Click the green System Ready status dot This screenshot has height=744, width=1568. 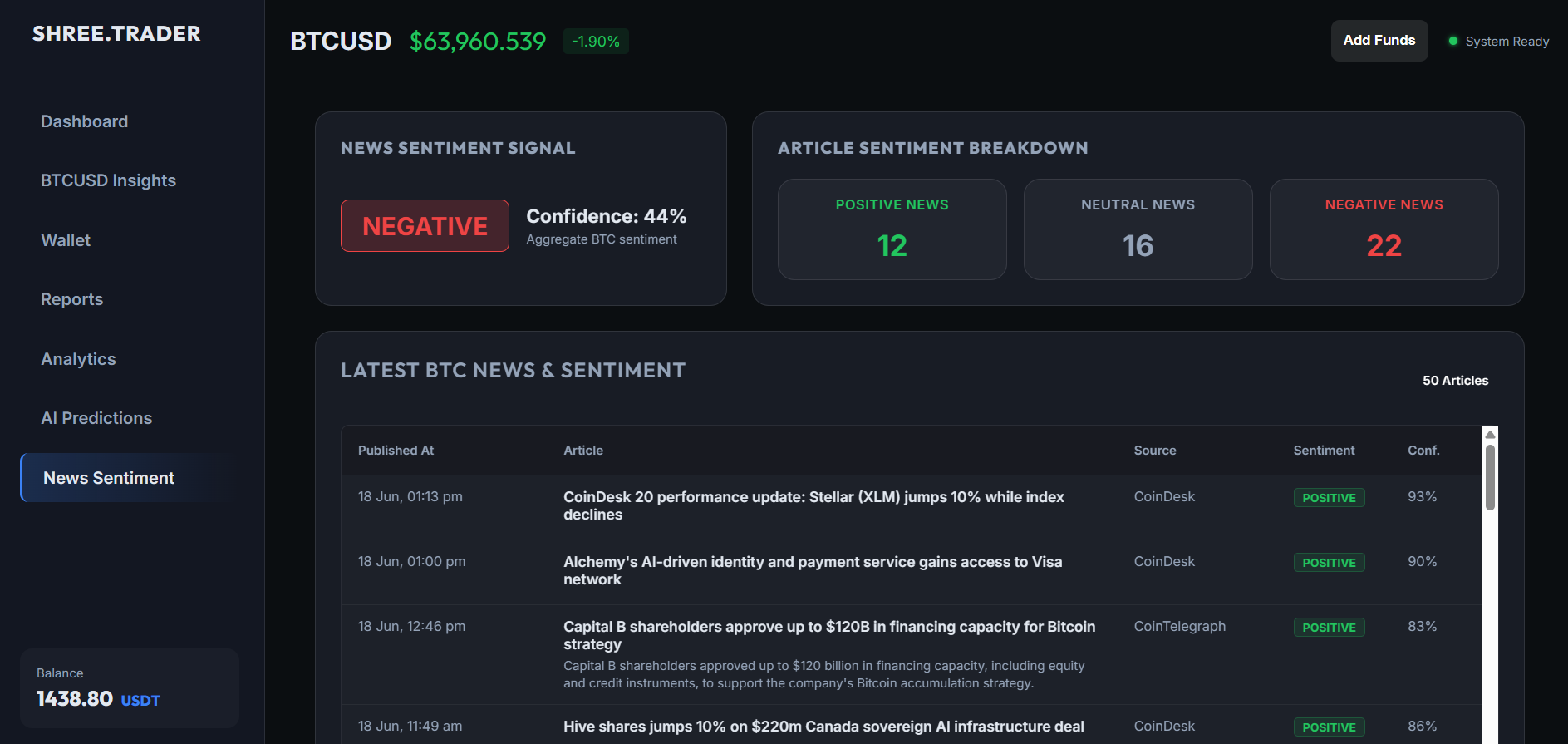coord(1453,41)
